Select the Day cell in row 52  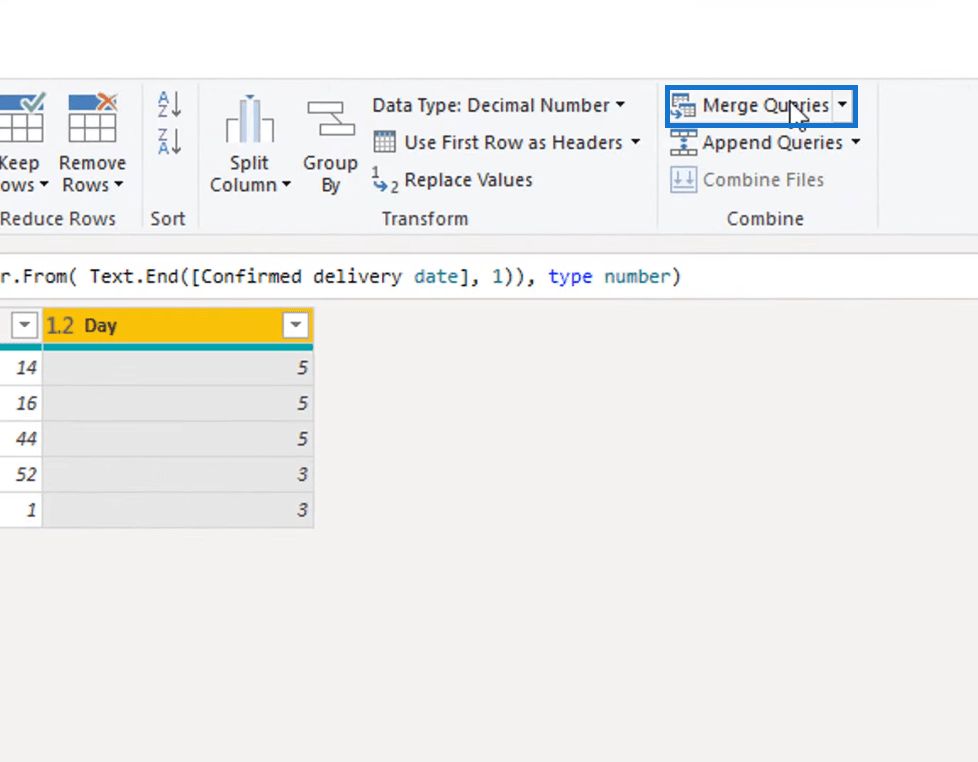click(x=178, y=475)
